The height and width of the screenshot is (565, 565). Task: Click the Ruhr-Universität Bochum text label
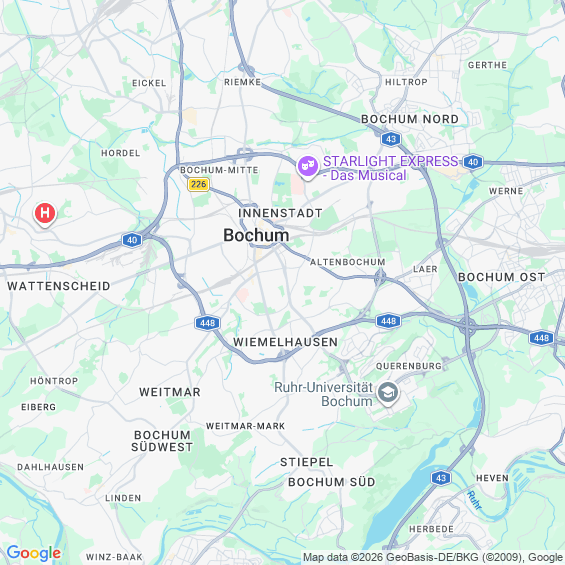click(324, 394)
